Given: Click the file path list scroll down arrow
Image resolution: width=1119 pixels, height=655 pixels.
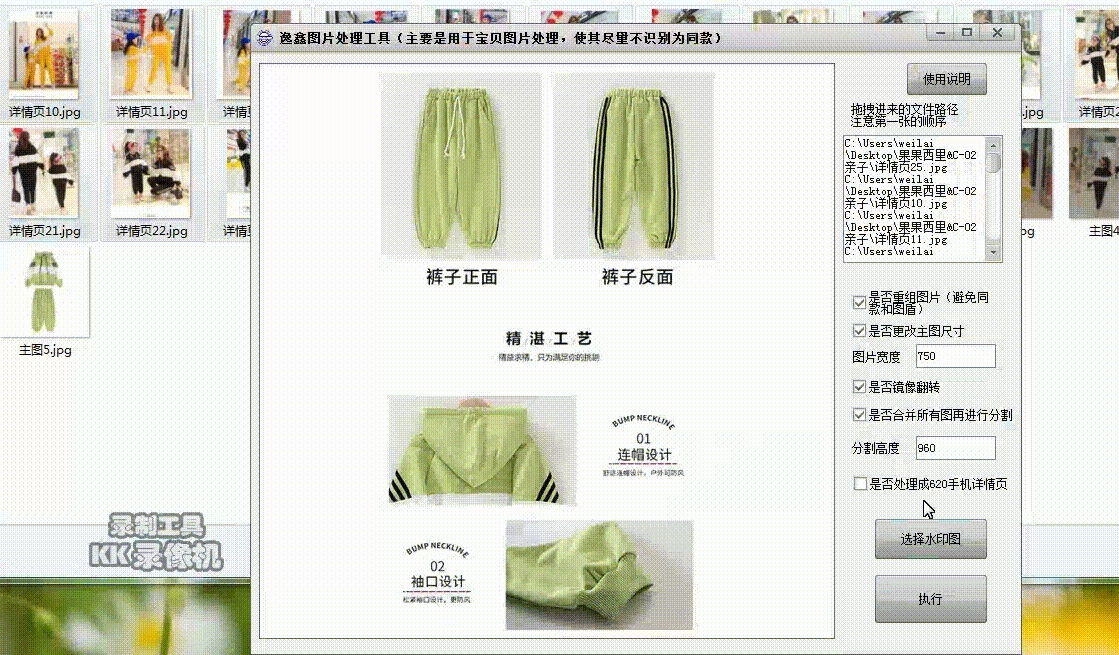Looking at the screenshot, I should point(993,253).
